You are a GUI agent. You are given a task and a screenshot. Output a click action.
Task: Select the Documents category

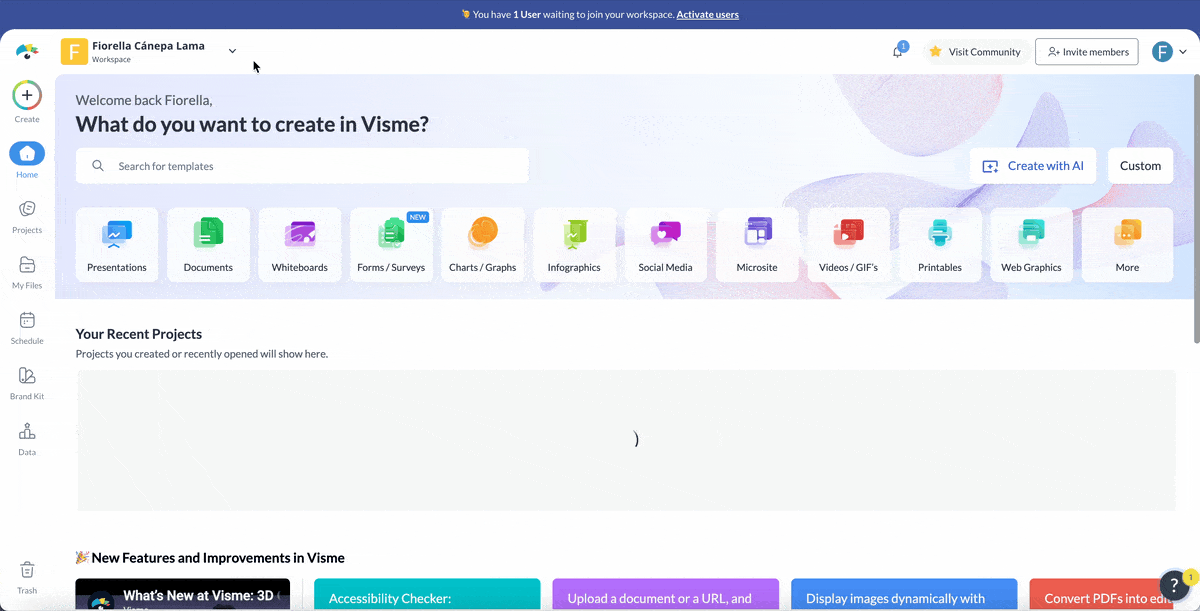(x=208, y=245)
